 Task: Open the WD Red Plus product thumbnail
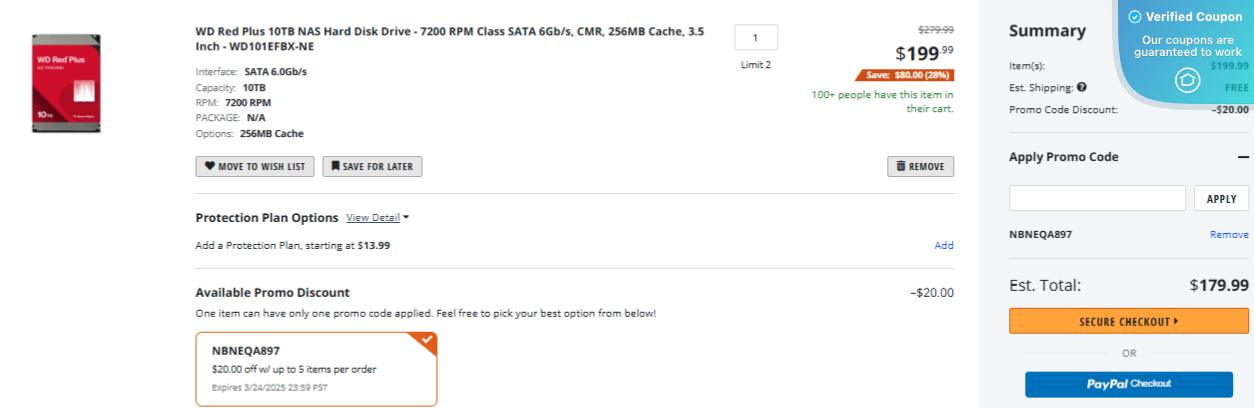click(67, 83)
